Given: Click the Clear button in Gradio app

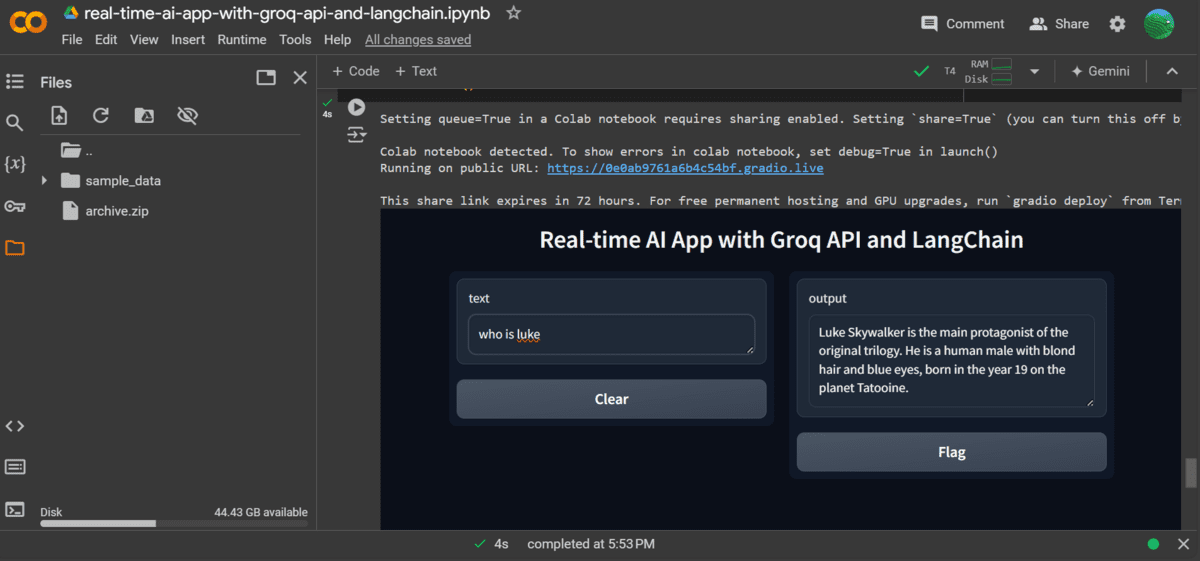Looking at the screenshot, I should coord(611,399).
